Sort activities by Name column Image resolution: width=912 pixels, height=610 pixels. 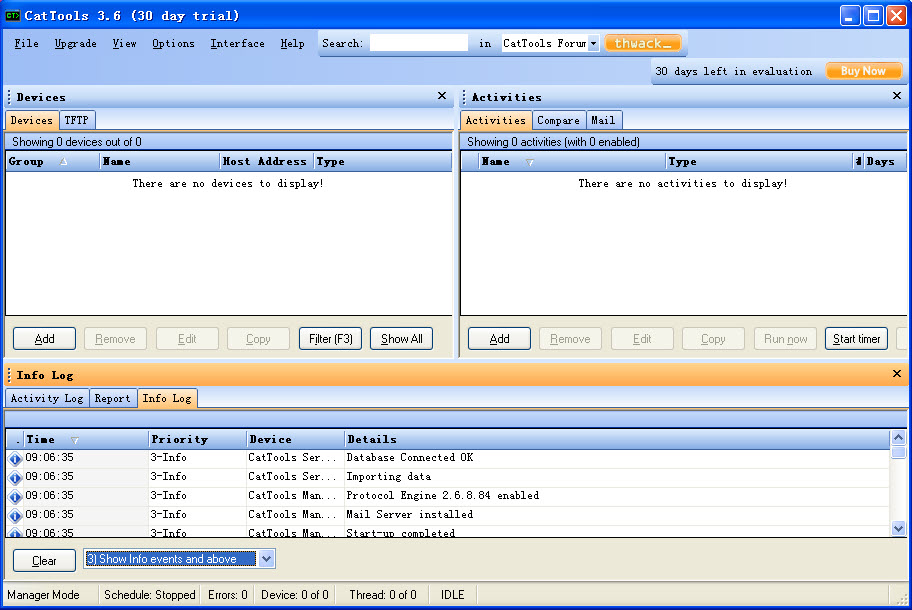pyautogui.click(x=572, y=162)
